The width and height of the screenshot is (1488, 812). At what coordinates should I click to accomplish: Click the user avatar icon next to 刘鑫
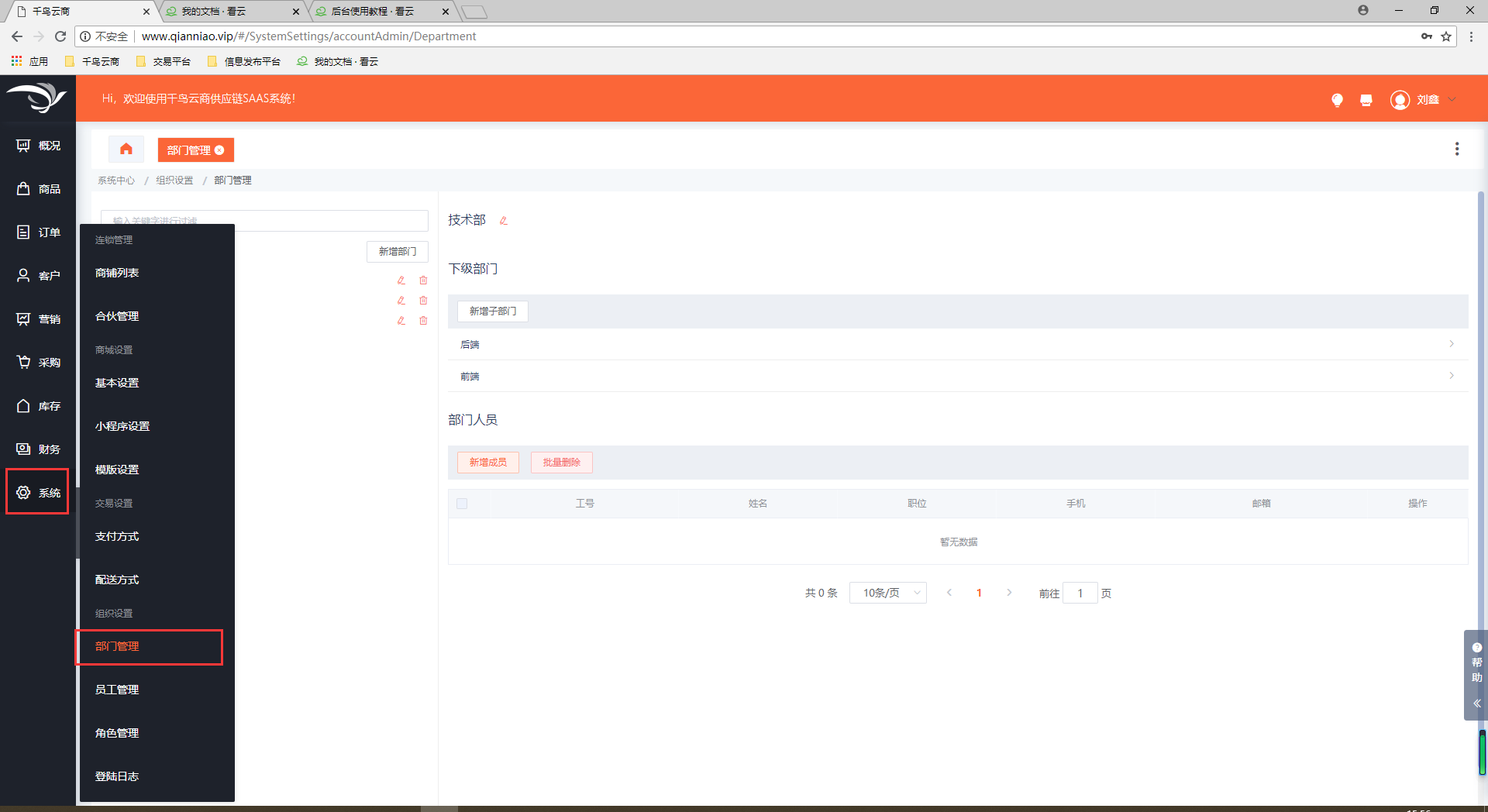1400,100
